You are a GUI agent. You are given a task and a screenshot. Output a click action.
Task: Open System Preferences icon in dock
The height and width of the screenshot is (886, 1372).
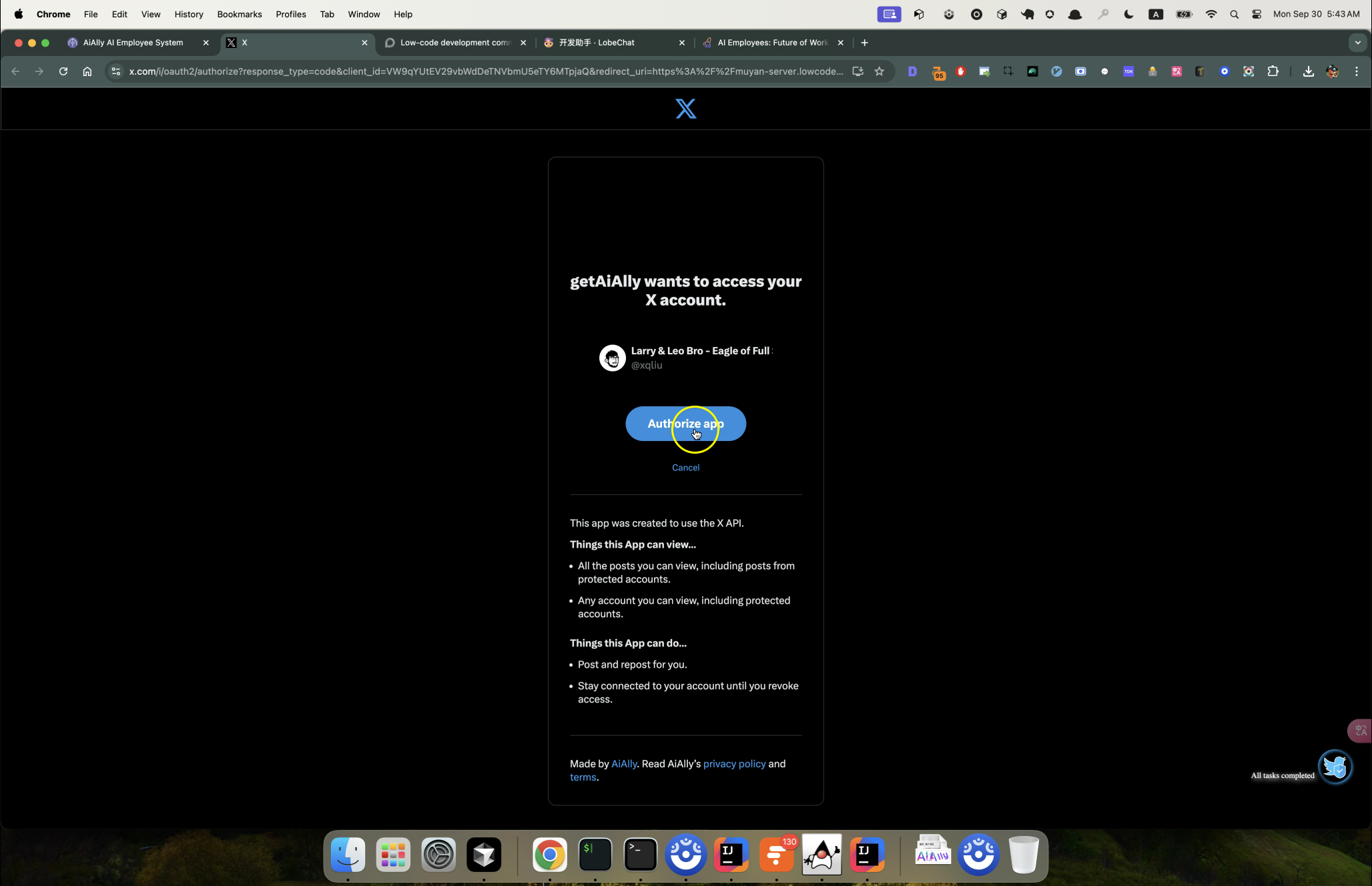(x=438, y=855)
